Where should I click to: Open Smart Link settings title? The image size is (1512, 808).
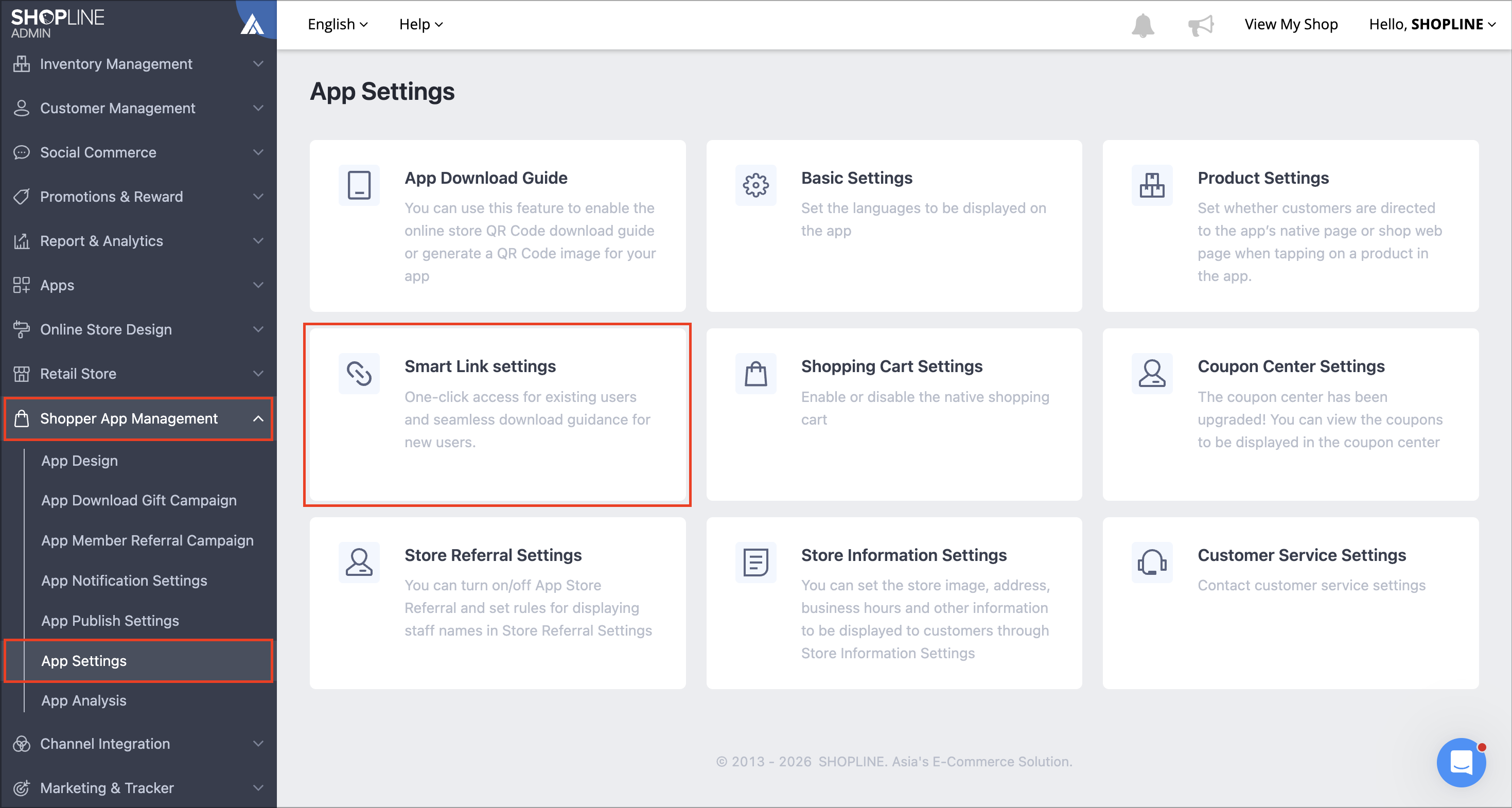tap(480, 366)
